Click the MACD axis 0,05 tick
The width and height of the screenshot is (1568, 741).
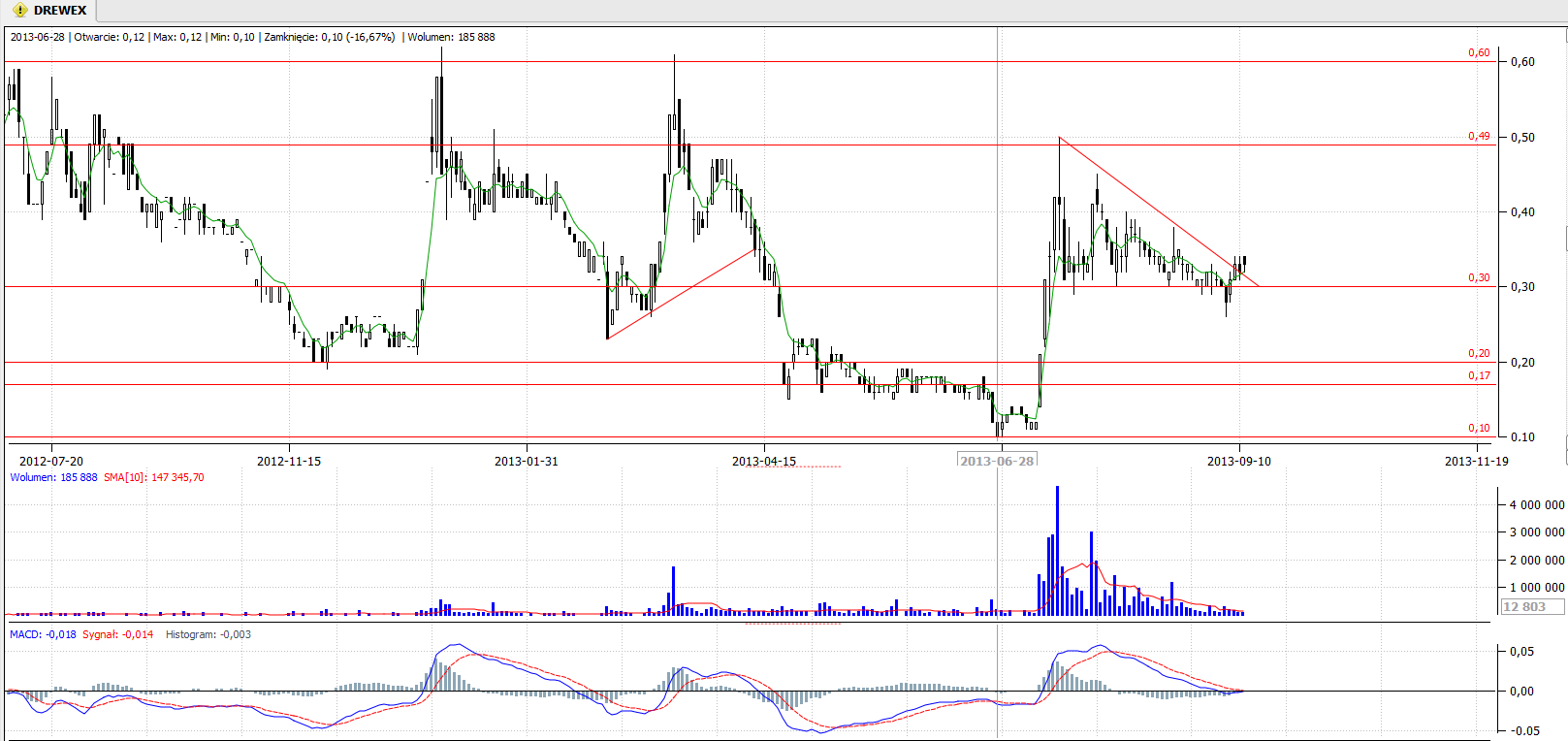[x=1522, y=651]
